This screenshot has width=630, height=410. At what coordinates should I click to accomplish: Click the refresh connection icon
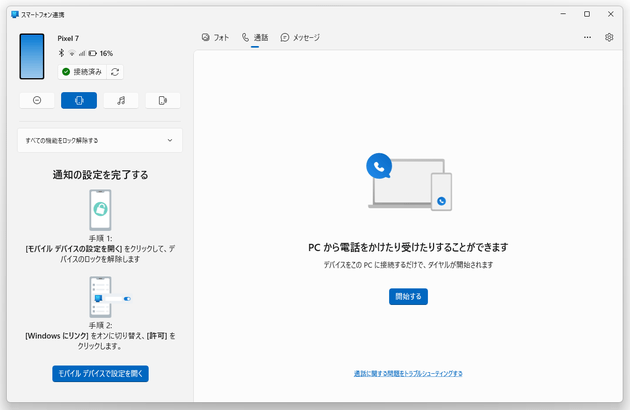point(116,72)
